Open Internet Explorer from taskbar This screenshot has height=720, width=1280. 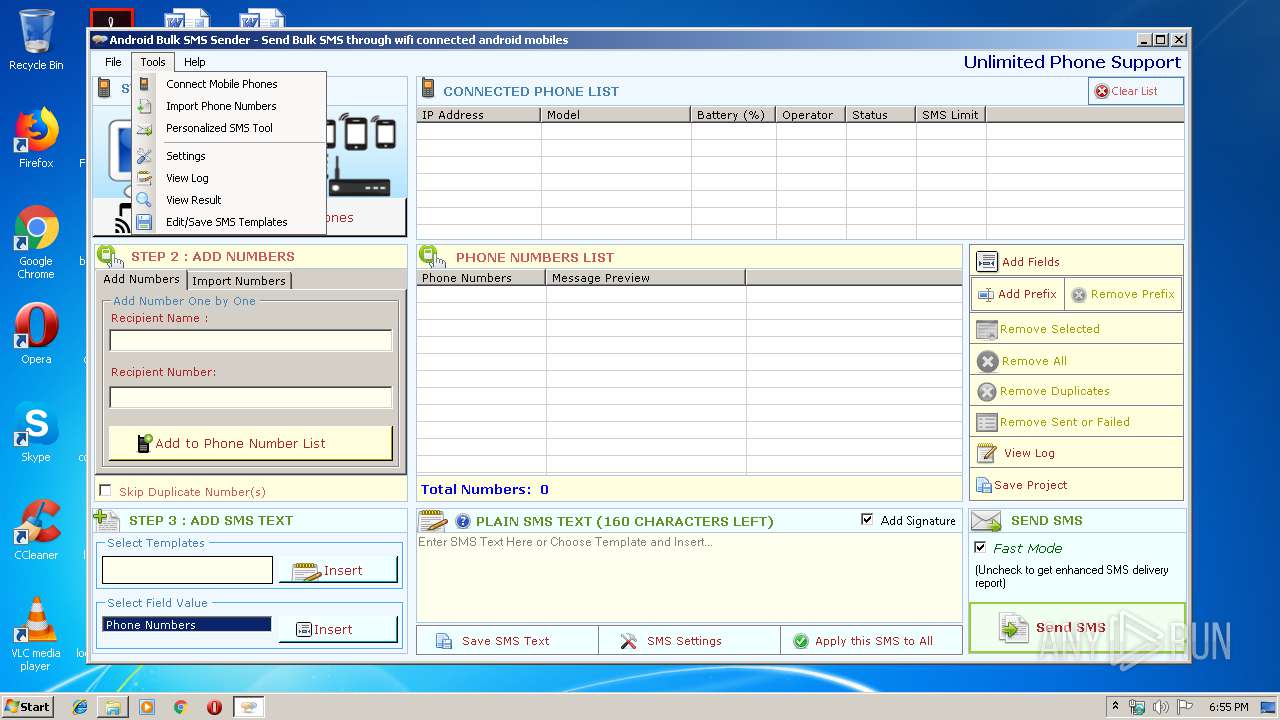[80, 707]
